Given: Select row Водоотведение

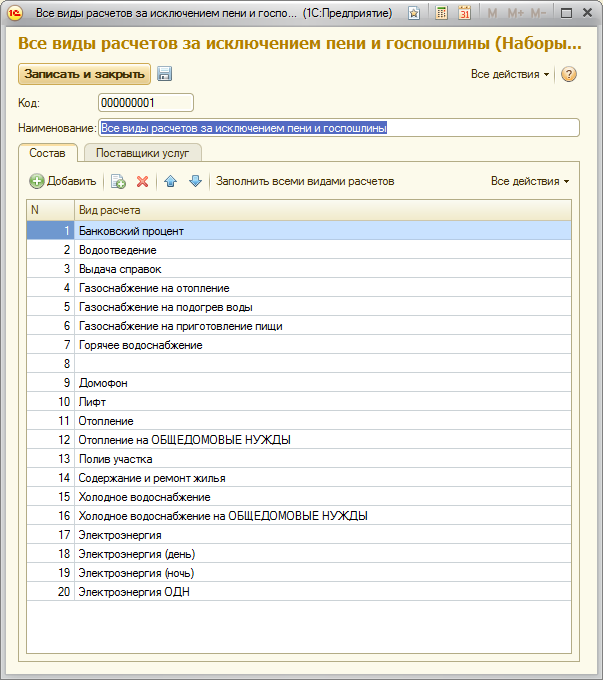Looking at the screenshot, I should 299,250.
